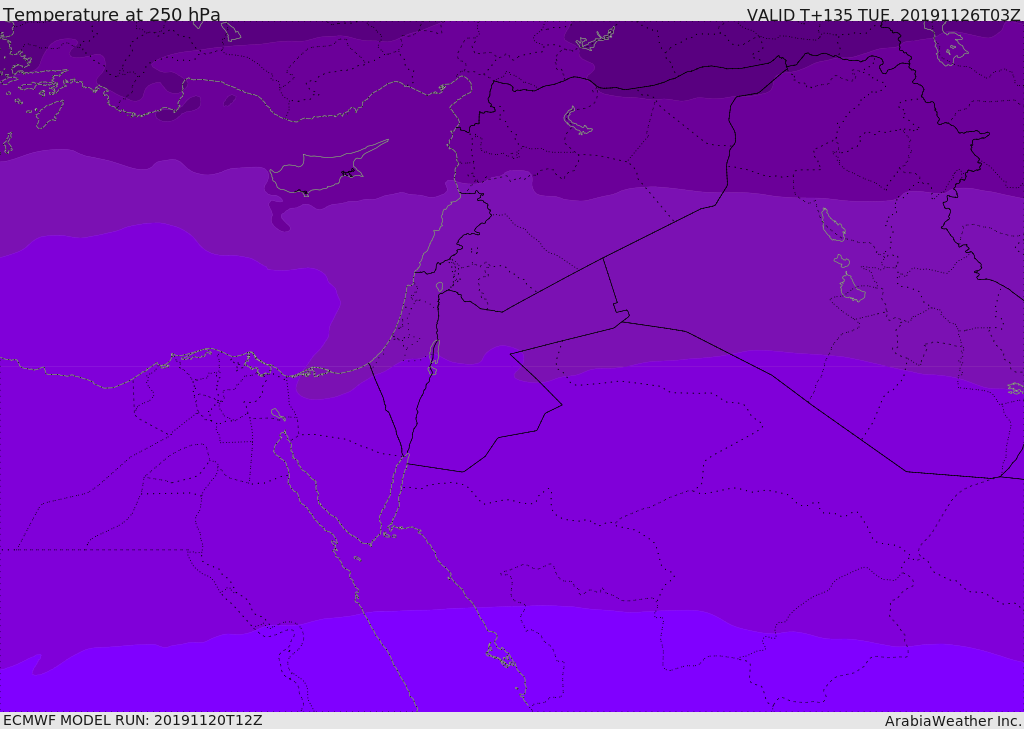Click the 'ArabiaWeather Inc' credit text
1024x729 pixels.
pyautogui.click(x=953, y=721)
